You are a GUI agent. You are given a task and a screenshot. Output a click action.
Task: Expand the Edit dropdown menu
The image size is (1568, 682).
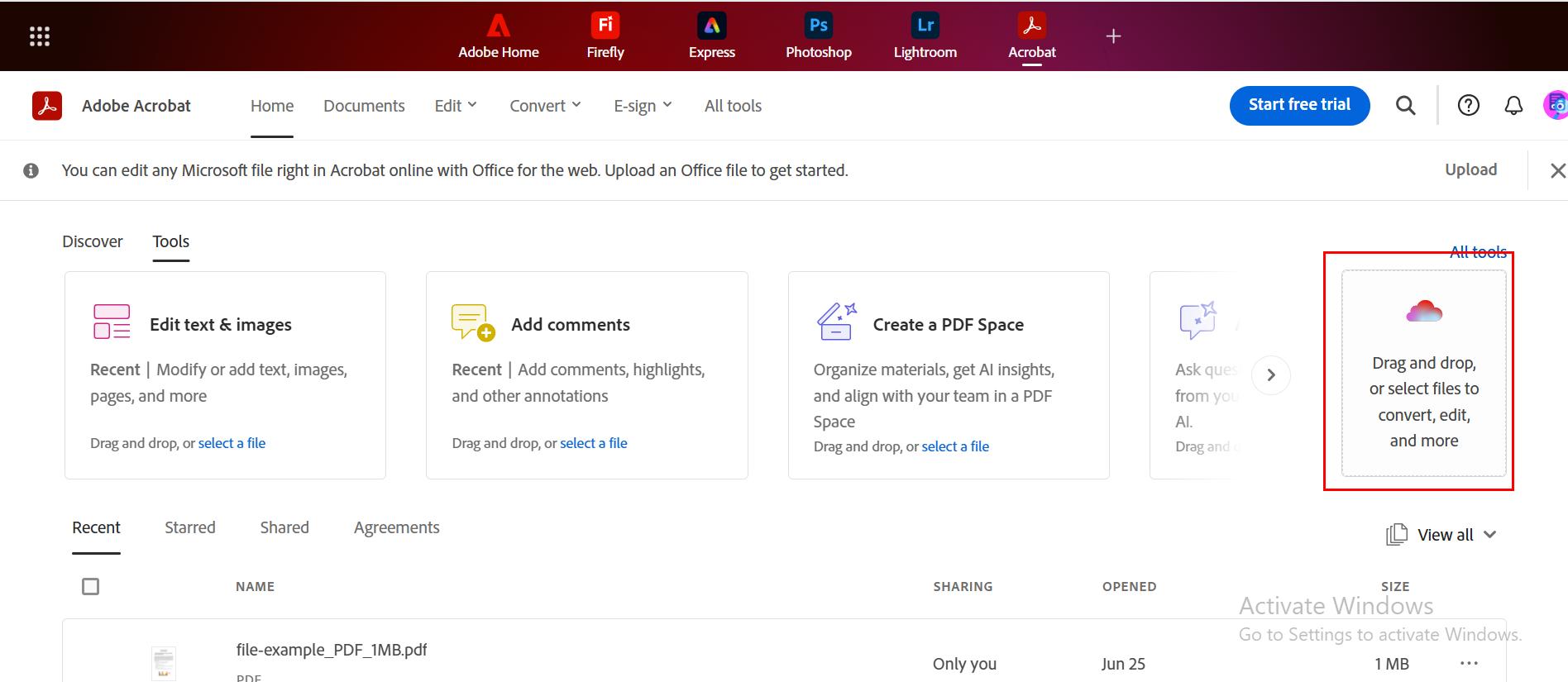(x=456, y=106)
